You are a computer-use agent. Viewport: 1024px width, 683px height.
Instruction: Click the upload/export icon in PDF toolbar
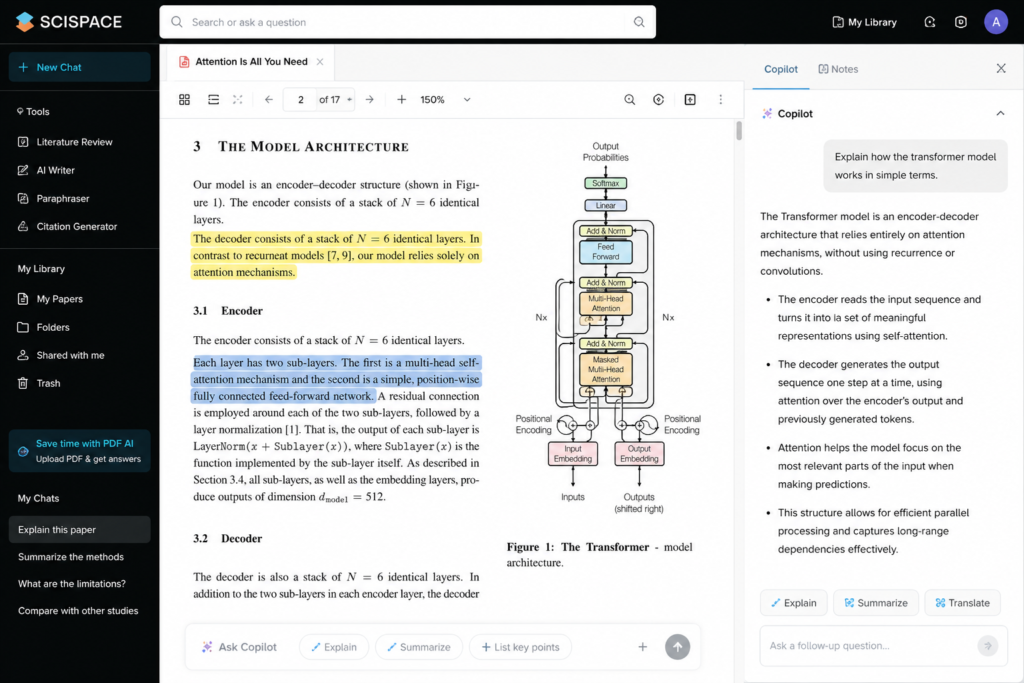tap(690, 99)
